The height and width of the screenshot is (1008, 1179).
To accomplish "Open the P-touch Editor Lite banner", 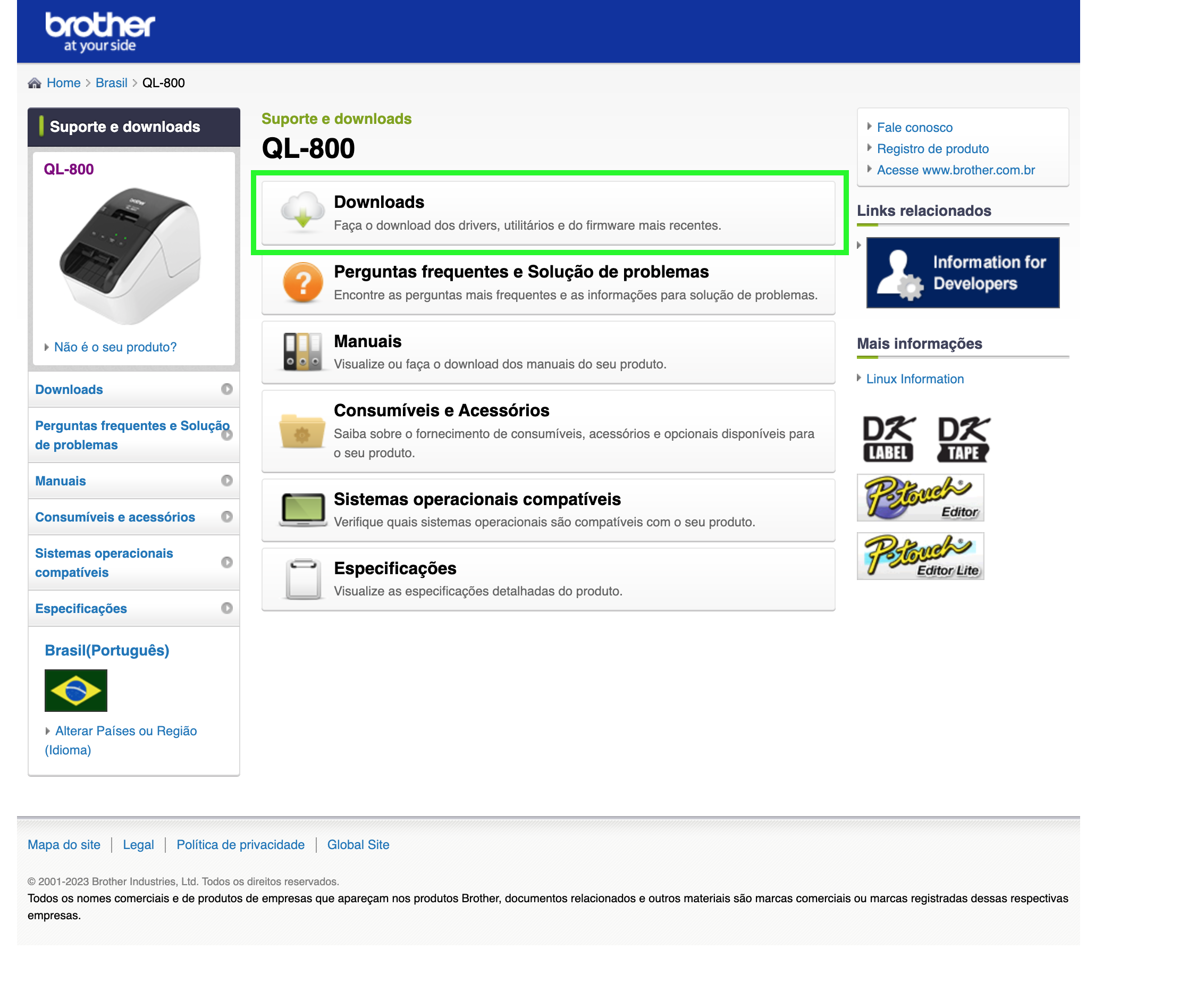I will point(920,556).
